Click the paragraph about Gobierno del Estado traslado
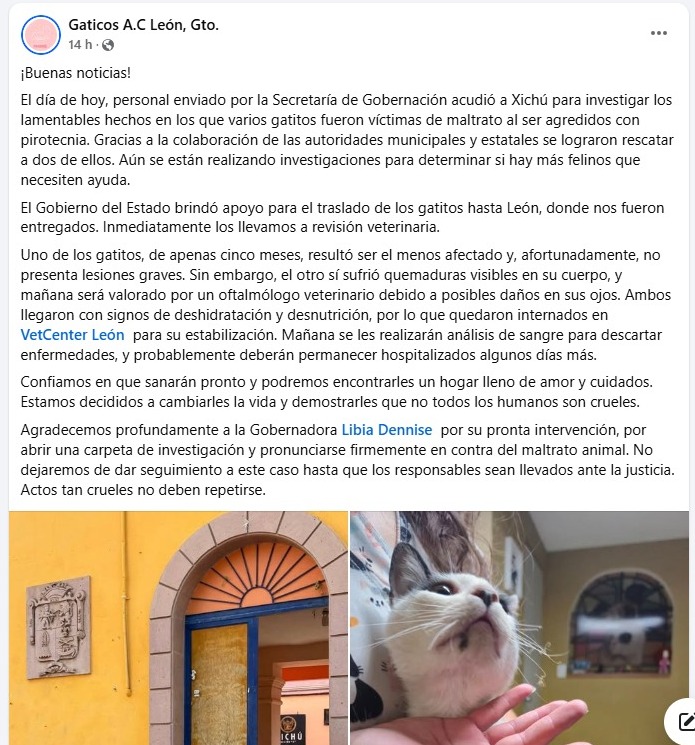Image resolution: width=695 pixels, height=745 pixels. (x=342, y=218)
